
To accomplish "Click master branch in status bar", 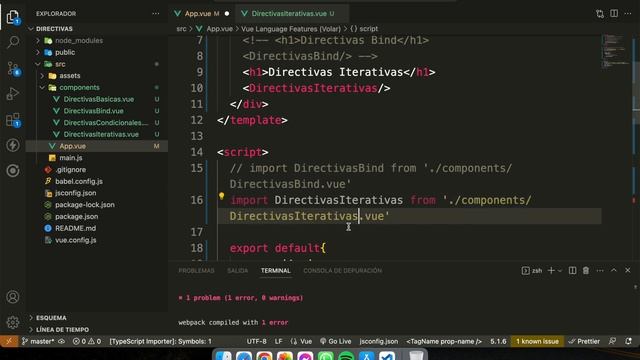I will coord(38,341).
